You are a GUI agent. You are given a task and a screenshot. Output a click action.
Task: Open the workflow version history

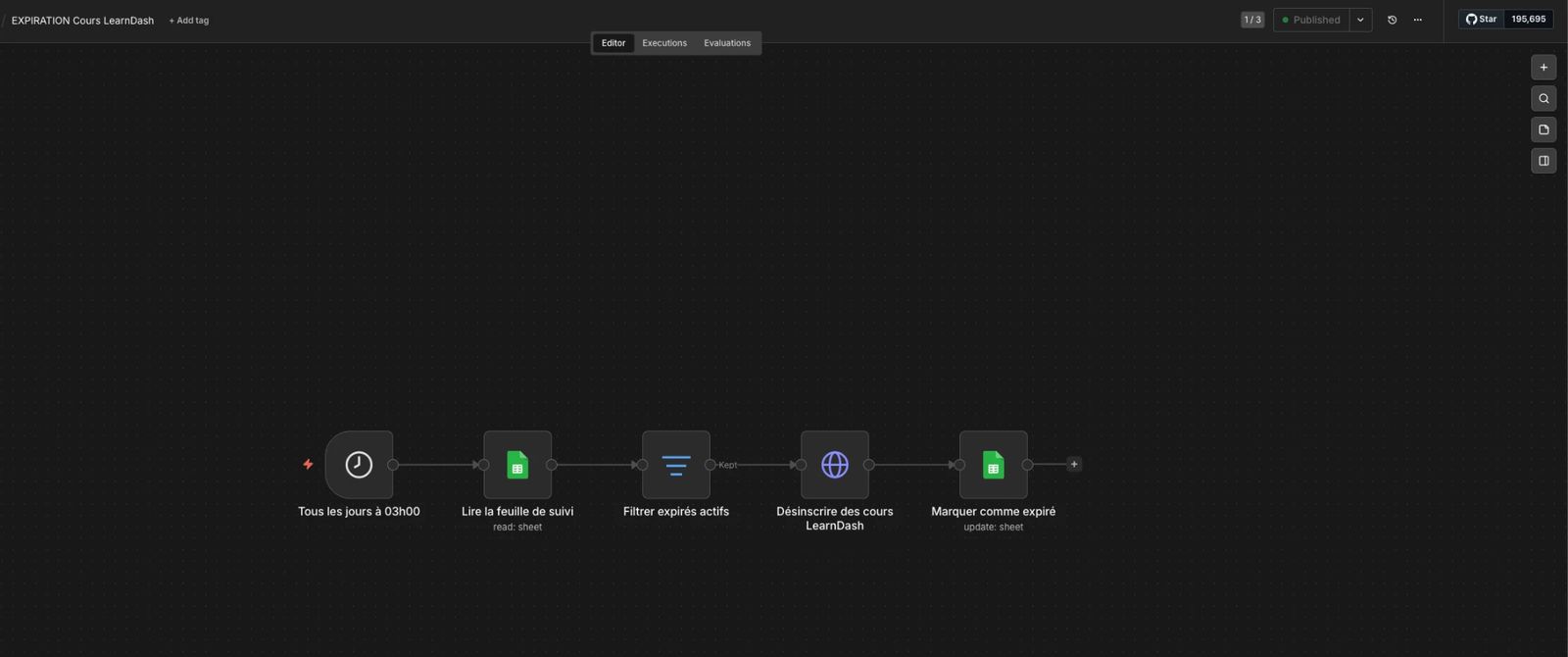pos(1392,20)
